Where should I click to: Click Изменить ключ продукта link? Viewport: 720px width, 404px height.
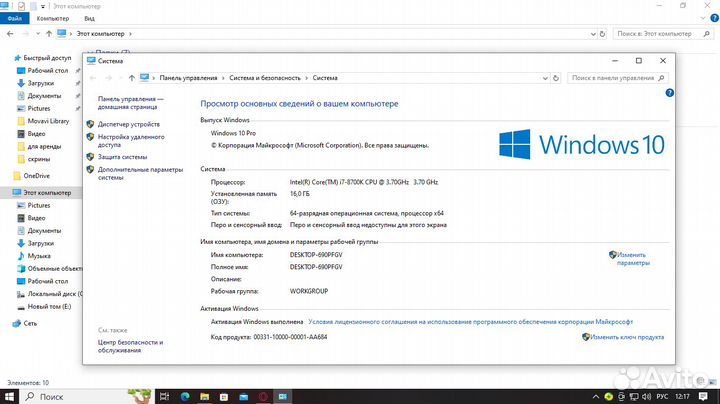click(x=627, y=337)
